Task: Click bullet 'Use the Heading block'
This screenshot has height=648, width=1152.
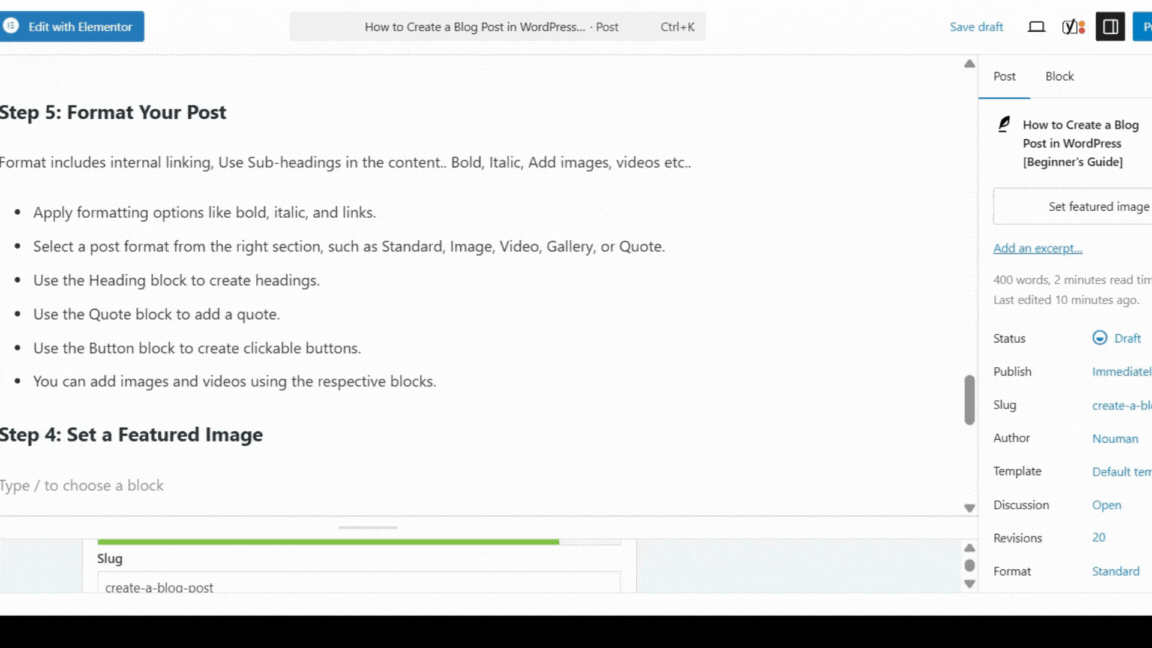Action: click(176, 280)
